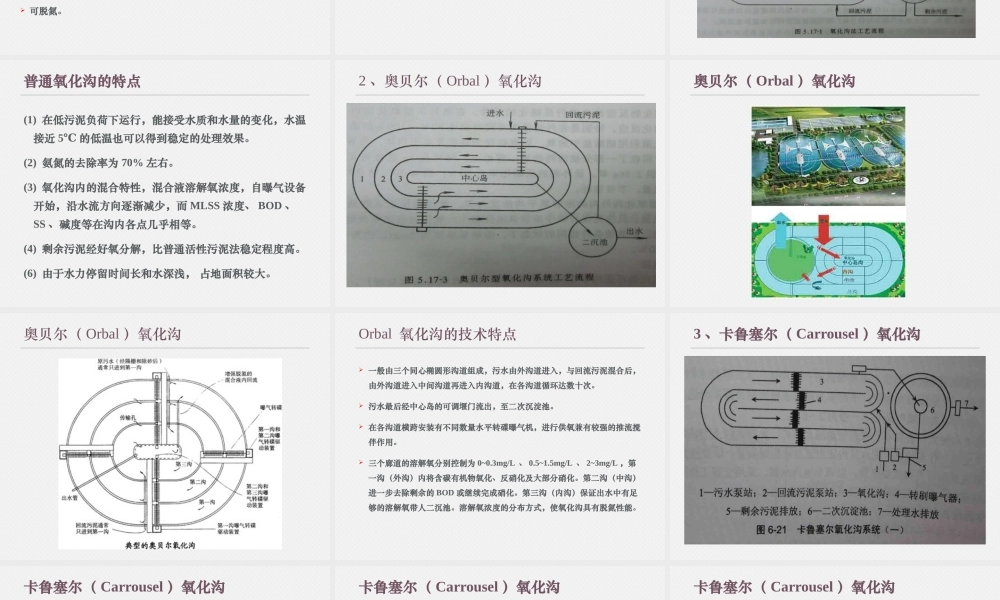Select the bullet 污水最后经中心岛的可调堰门流出
Viewport: 1000px width, 600px height.
tap(462, 406)
